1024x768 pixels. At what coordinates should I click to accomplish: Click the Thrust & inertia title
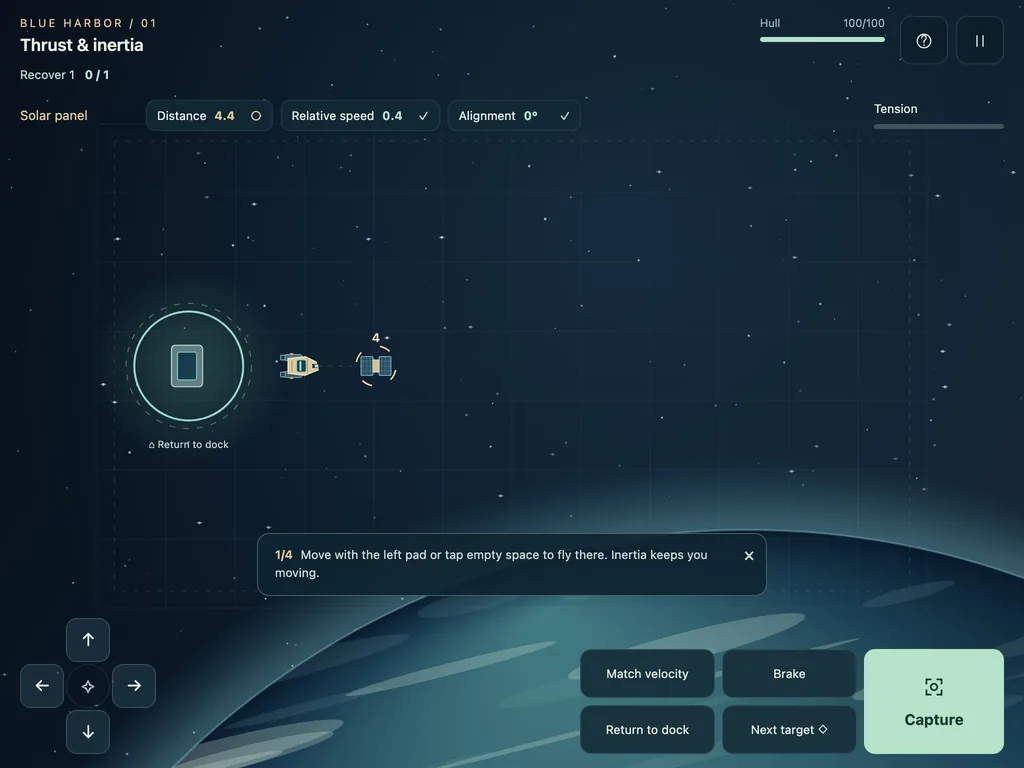click(82, 45)
